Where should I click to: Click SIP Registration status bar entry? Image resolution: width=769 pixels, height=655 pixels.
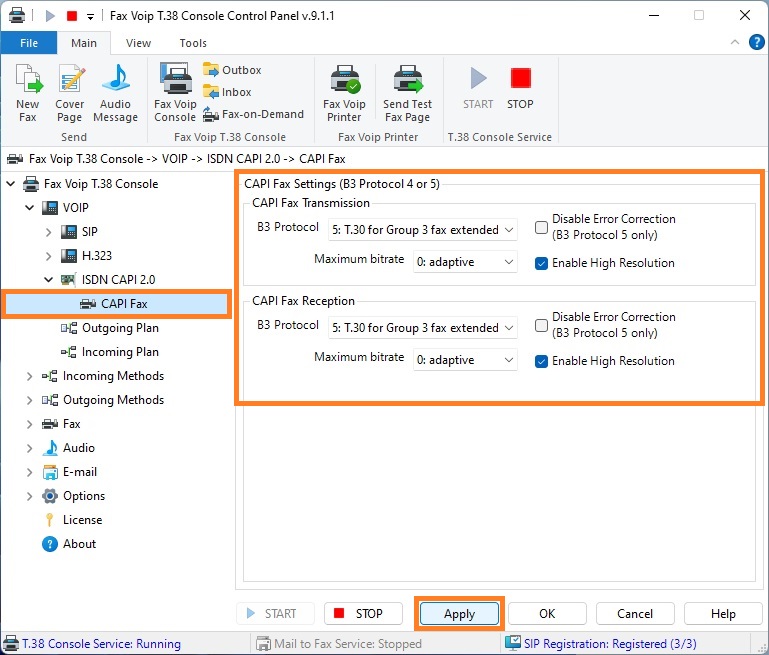pyautogui.click(x=601, y=643)
